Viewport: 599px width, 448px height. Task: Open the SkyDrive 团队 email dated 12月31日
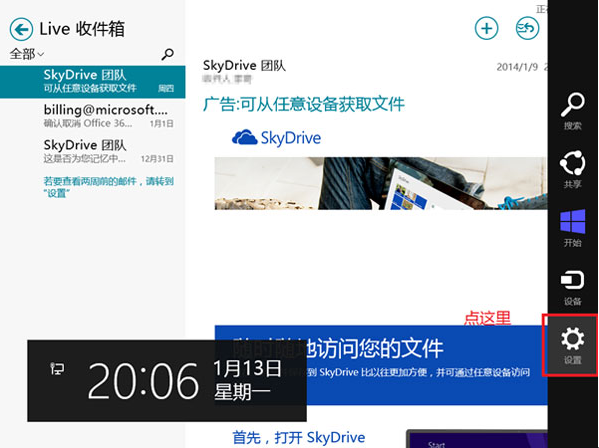92,151
